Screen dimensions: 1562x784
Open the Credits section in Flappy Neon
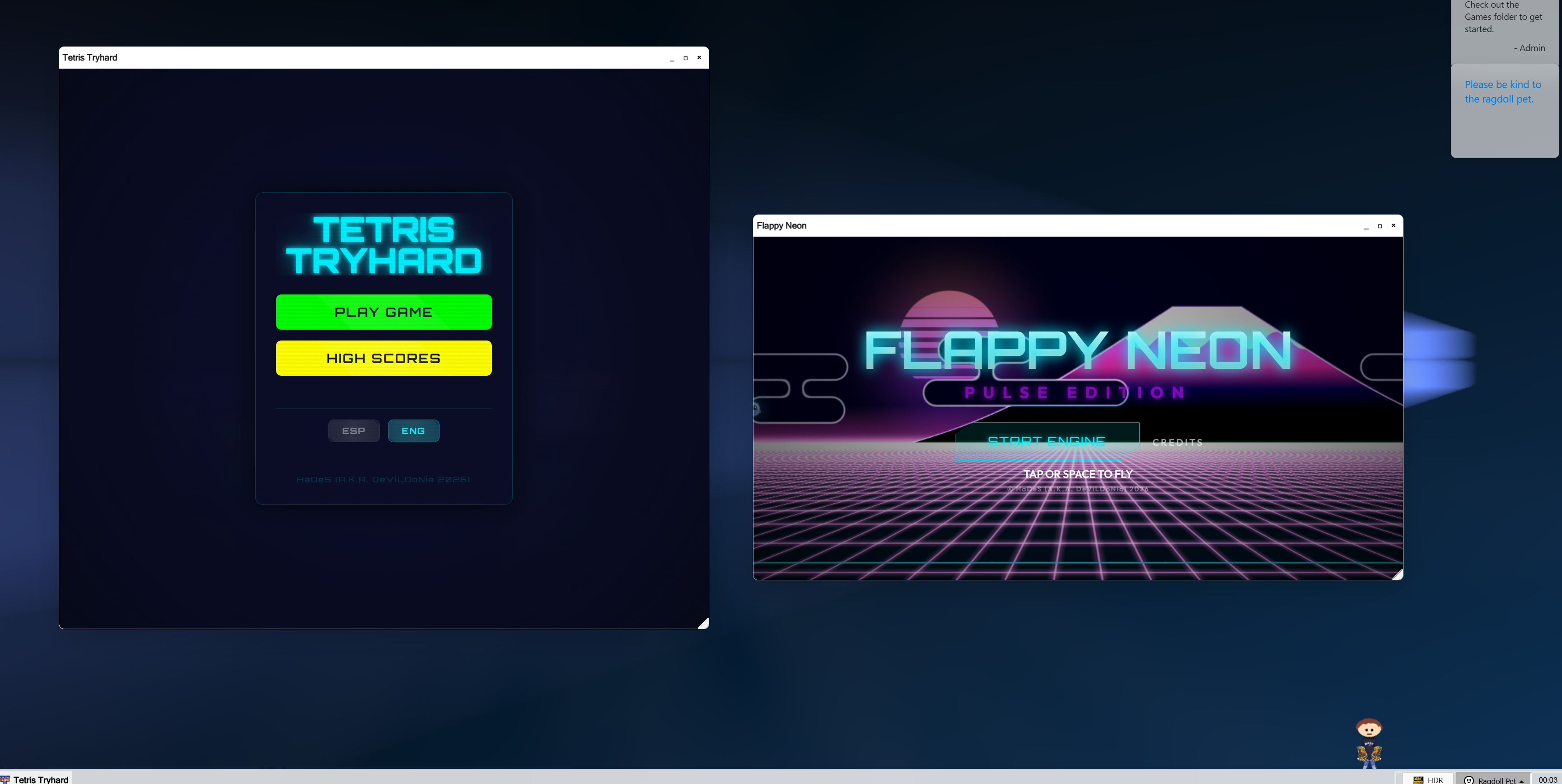tap(1177, 442)
